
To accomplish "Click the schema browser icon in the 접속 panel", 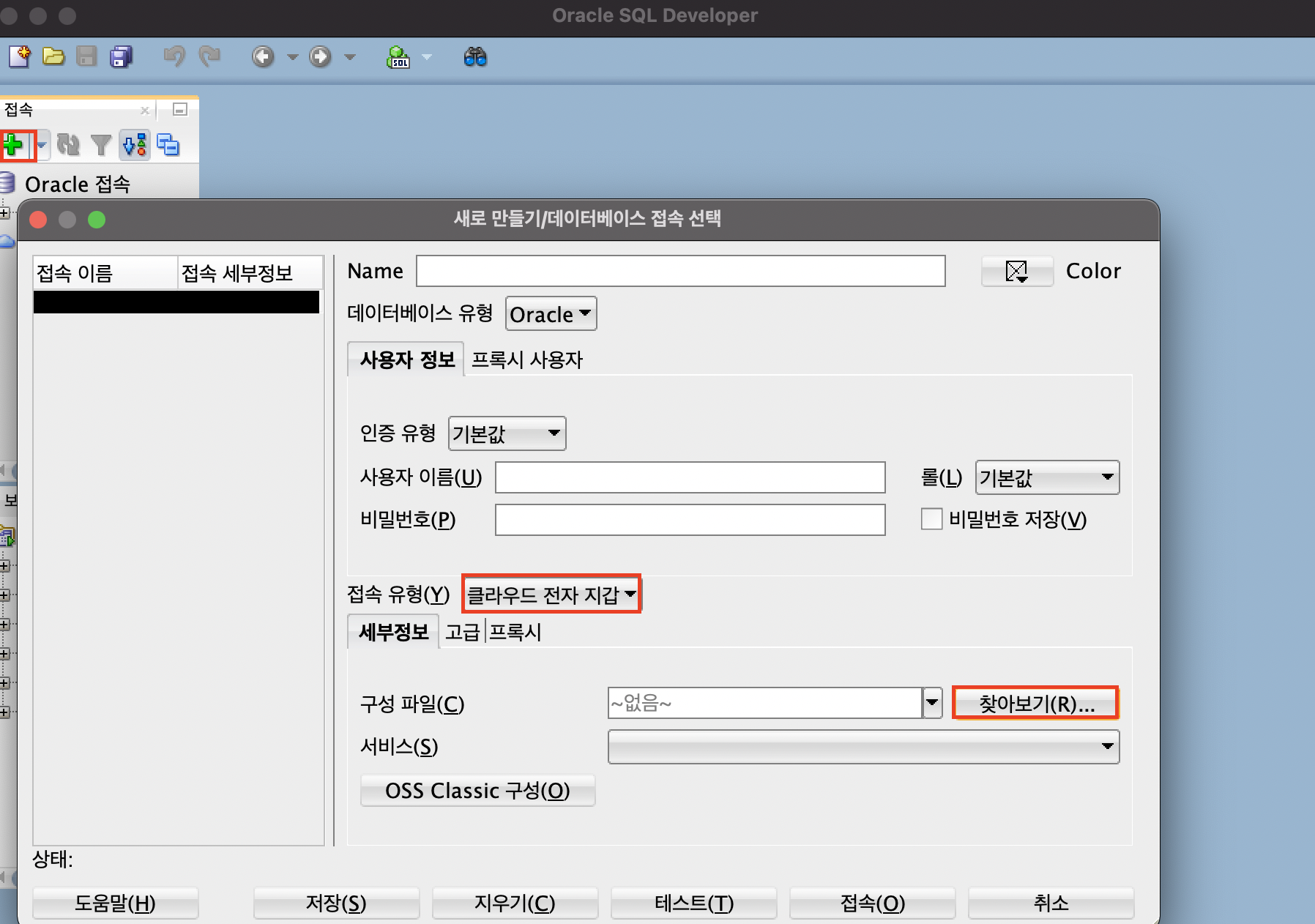I will [135, 145].
